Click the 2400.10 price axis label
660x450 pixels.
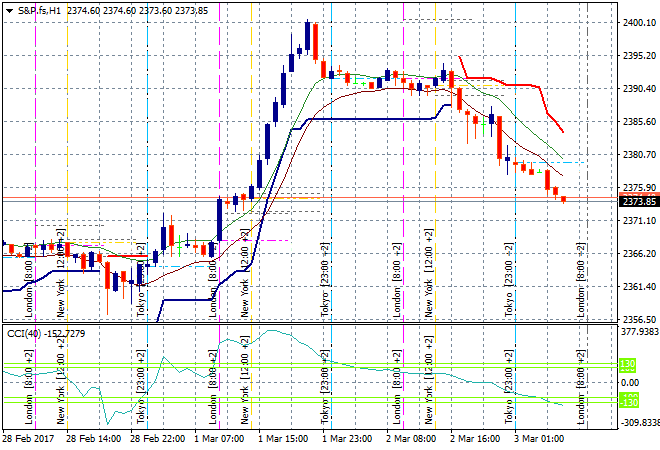637,23
